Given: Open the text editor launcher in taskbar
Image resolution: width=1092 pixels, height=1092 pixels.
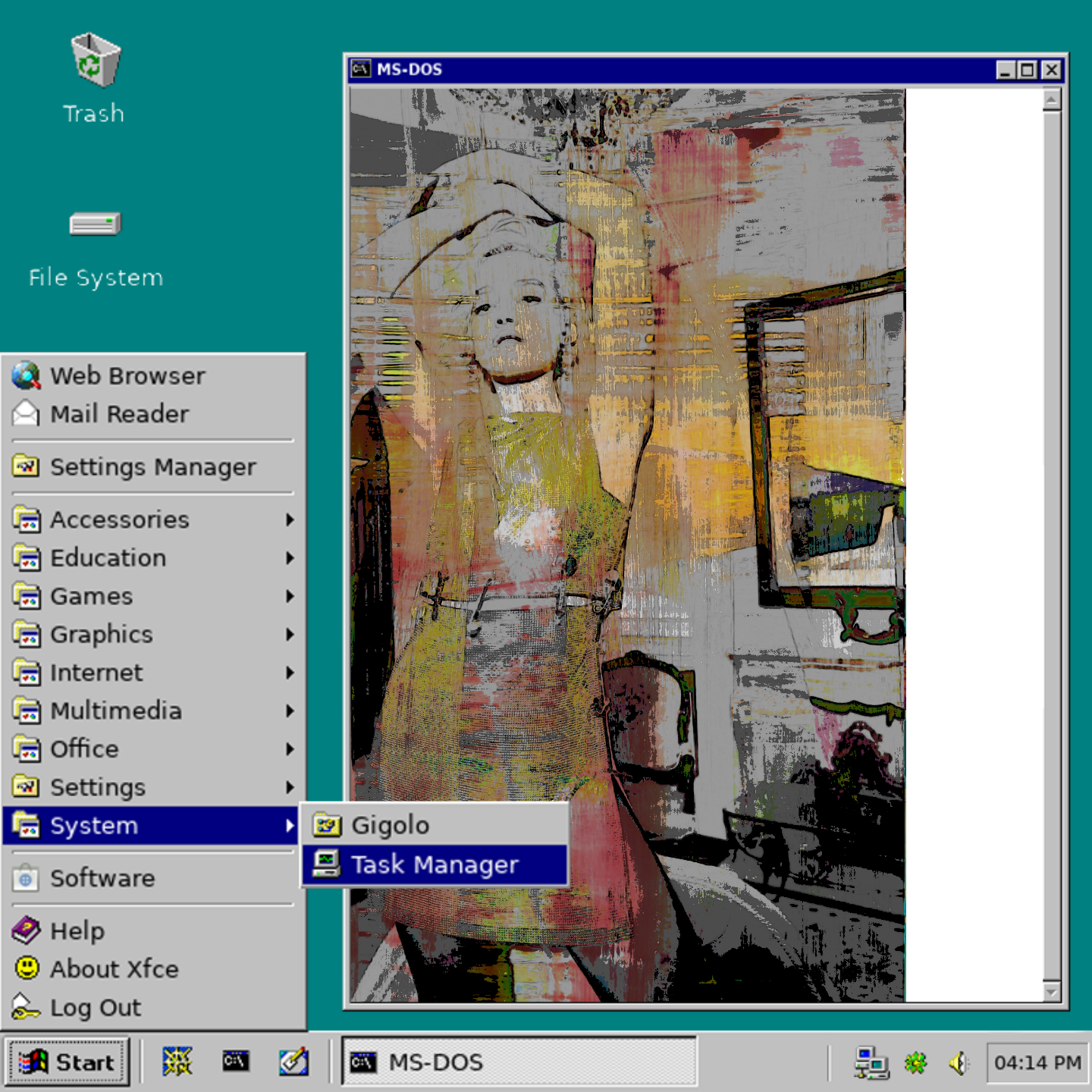Looking at the screenshot, I should 293,1062.
